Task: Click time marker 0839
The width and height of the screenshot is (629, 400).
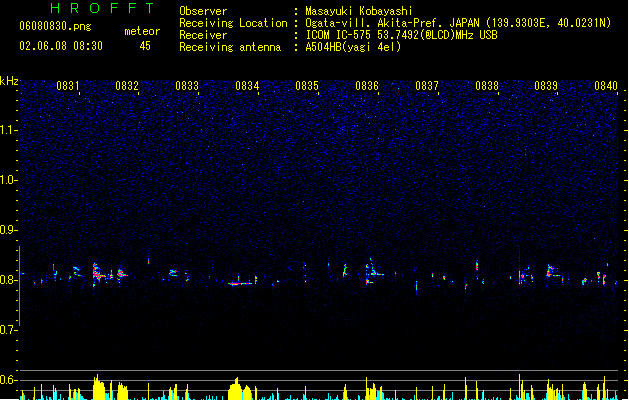Action: point(546,86)
